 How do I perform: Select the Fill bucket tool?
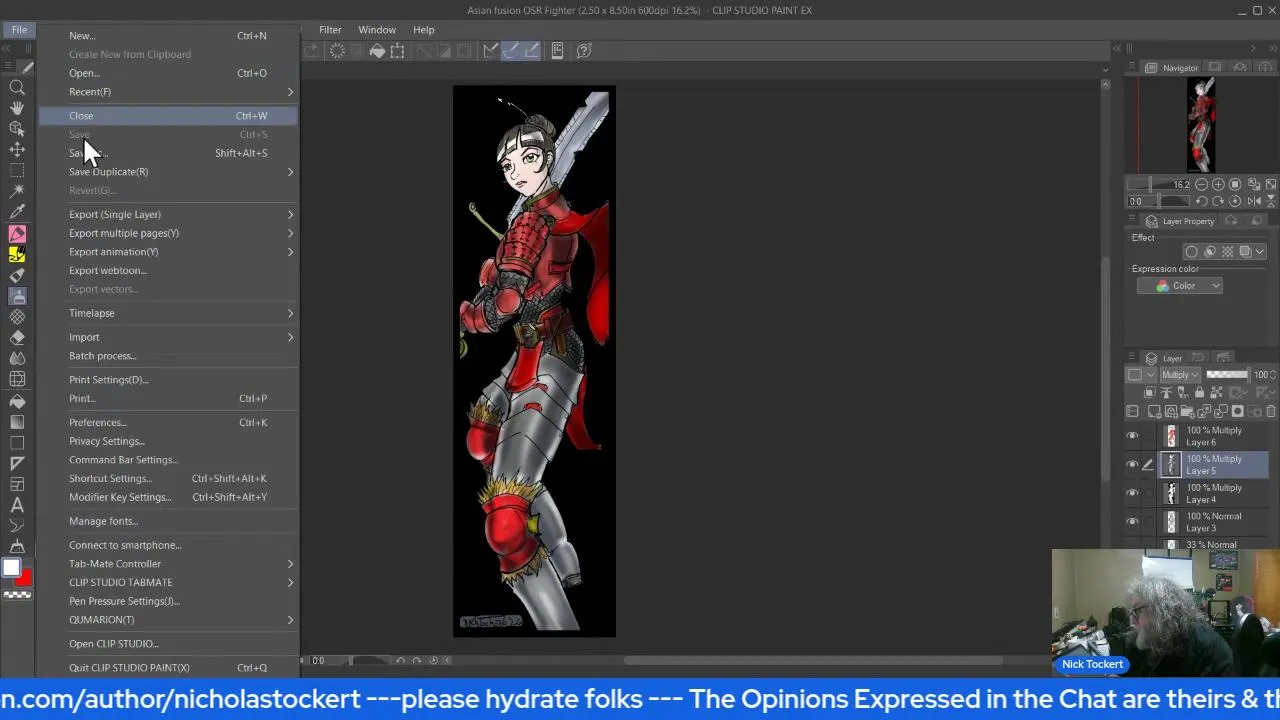pos(17,400)
